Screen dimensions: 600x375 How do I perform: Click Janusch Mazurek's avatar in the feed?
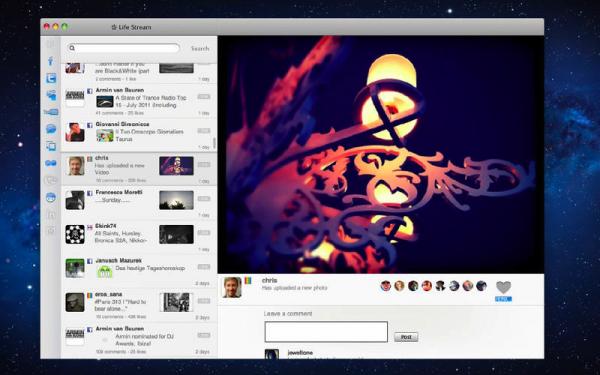click(x=75, y=268)
